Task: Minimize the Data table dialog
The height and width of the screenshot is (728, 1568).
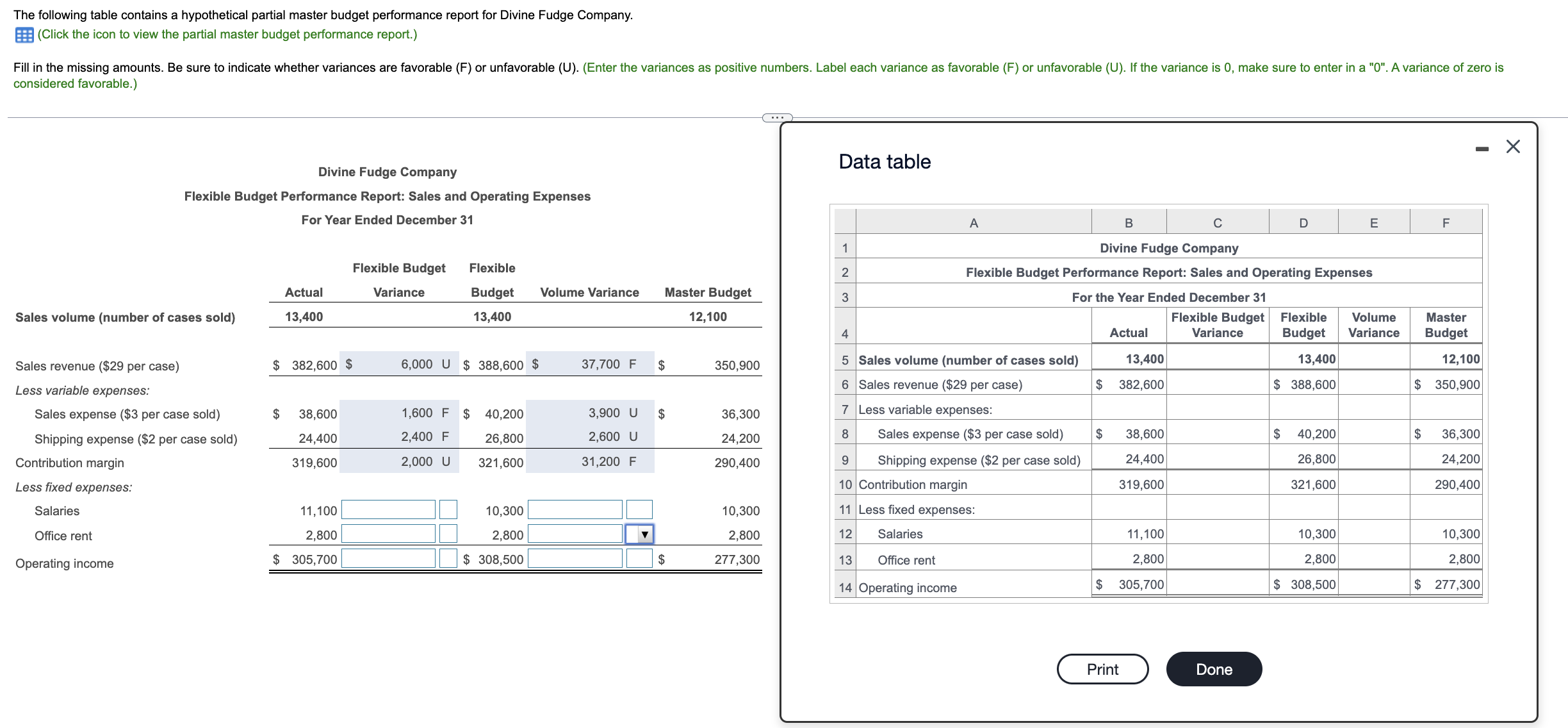Action: coord(1482,149)
